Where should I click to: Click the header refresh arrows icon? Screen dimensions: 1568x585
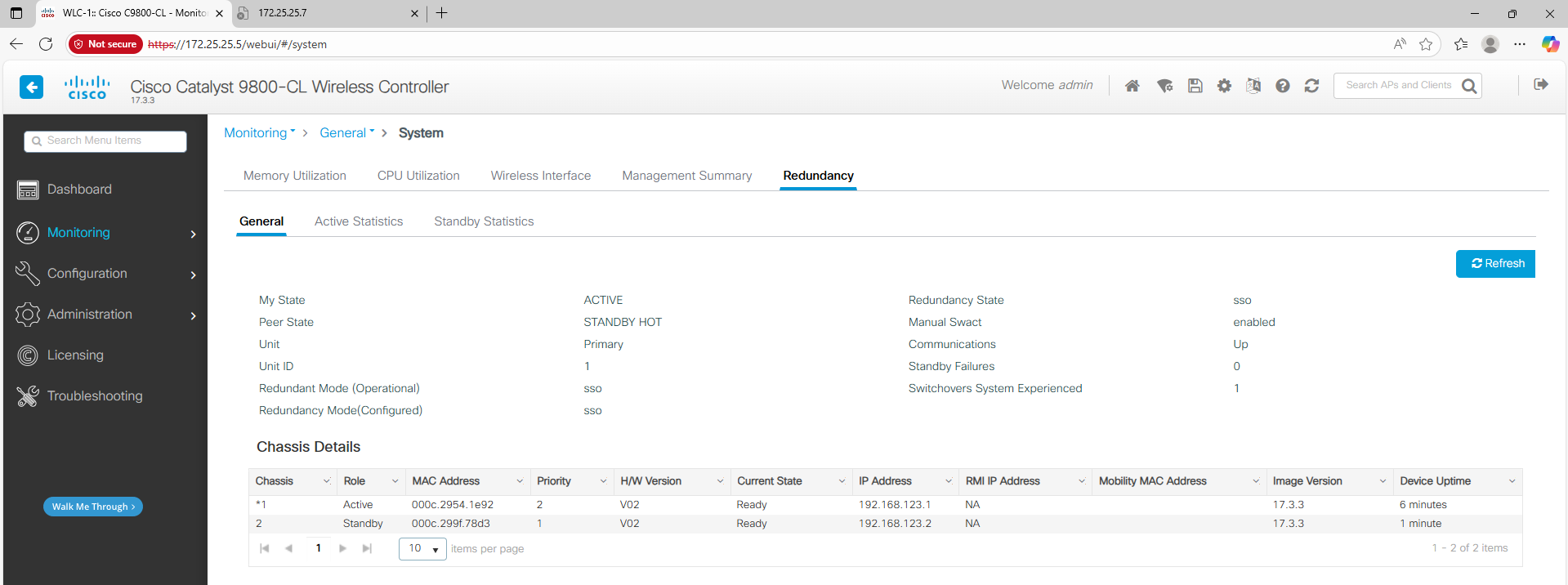[1311, 86]
